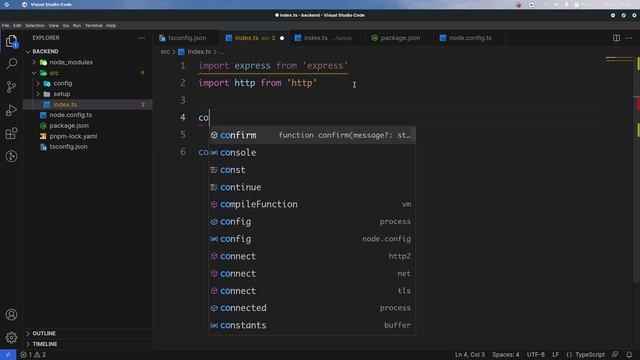The height and width of the screenshot is (360, 640).
Task: Open the Run menu
Action: click(77, 25)
